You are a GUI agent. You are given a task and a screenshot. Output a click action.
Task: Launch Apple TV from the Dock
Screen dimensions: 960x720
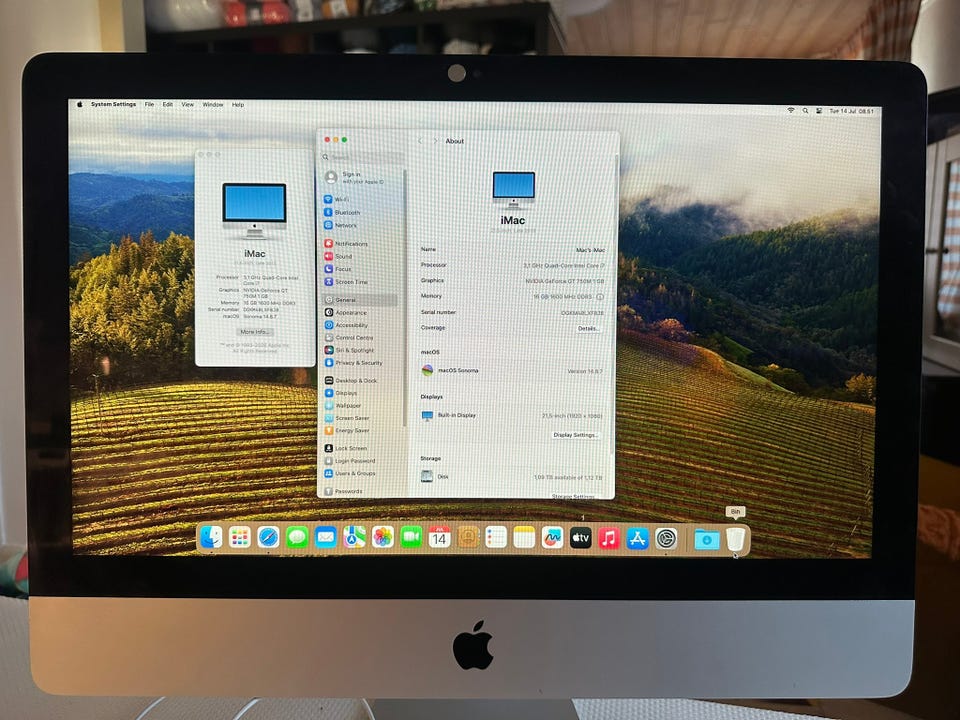coord(580,538)
